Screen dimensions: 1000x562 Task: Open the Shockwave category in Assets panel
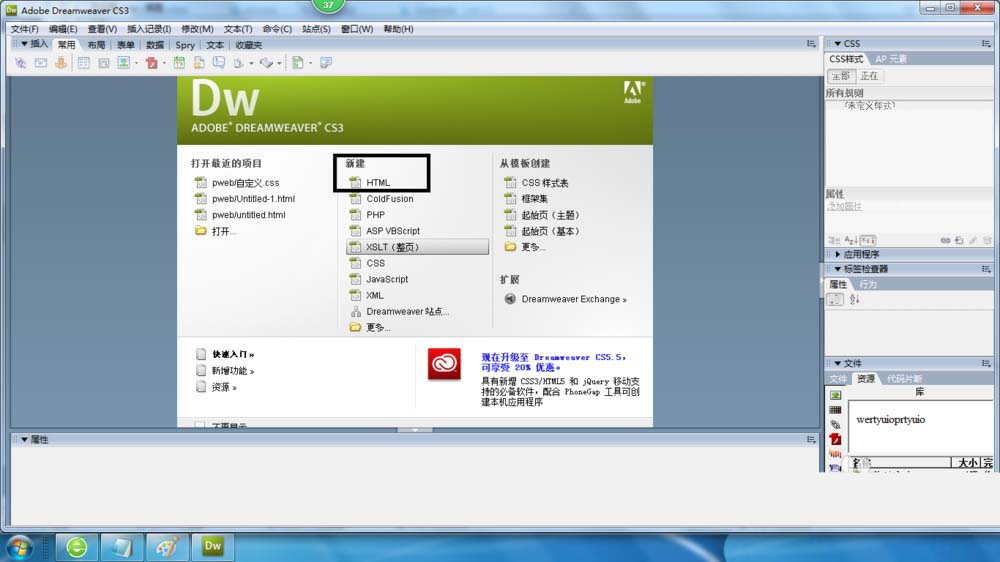(835, 454)
